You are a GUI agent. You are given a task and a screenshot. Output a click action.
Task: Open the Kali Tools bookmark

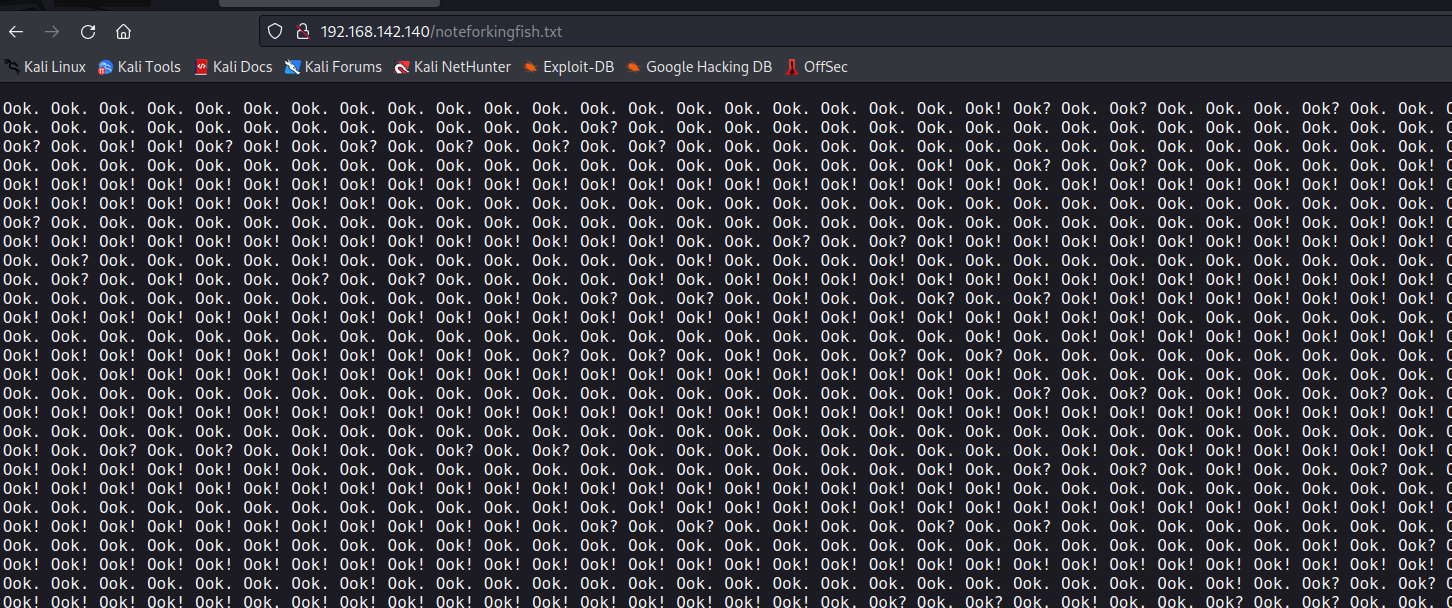pyautogui.click(x=139, y=67)
